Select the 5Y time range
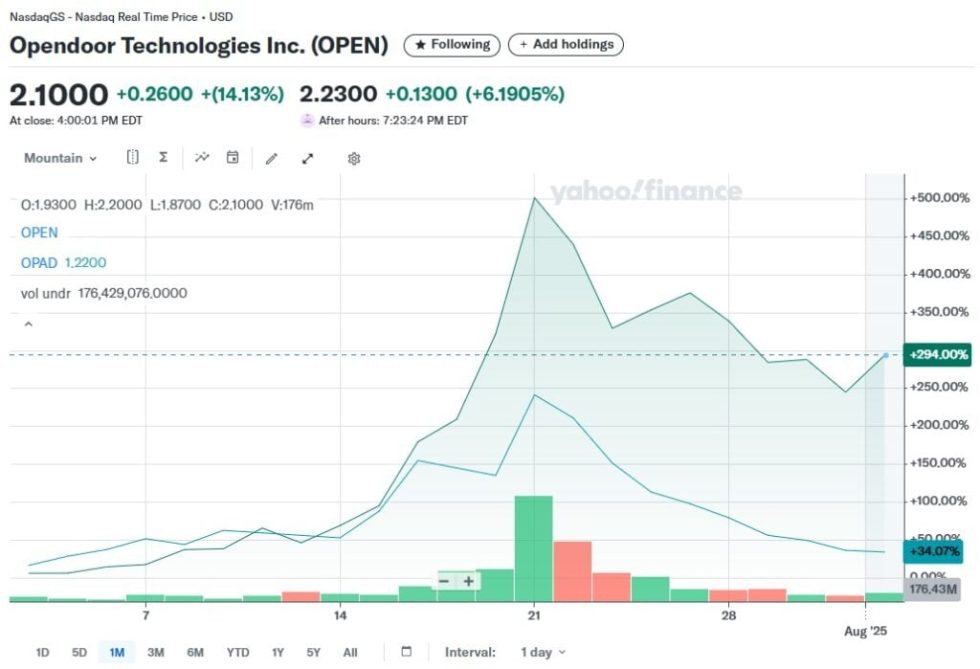This screenshot has height=669, width=980. point(314,652)
